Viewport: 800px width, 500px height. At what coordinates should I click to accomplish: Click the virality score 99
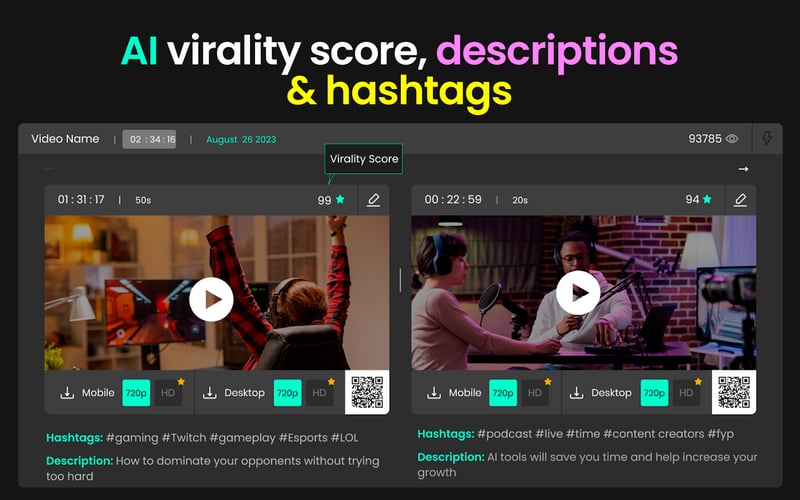click(x=324, y=200)
